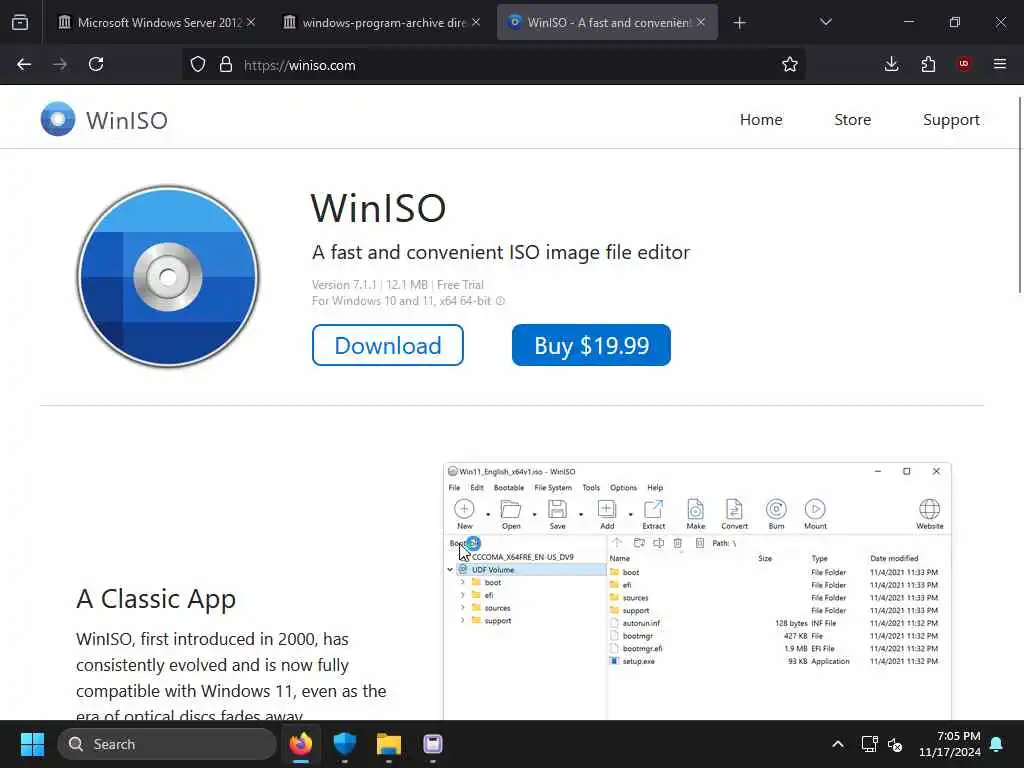Image resolution: width=1024 pixels, height=768 pixels.
Task: Go forward to the next page
Action: click(x=60, y=65)
